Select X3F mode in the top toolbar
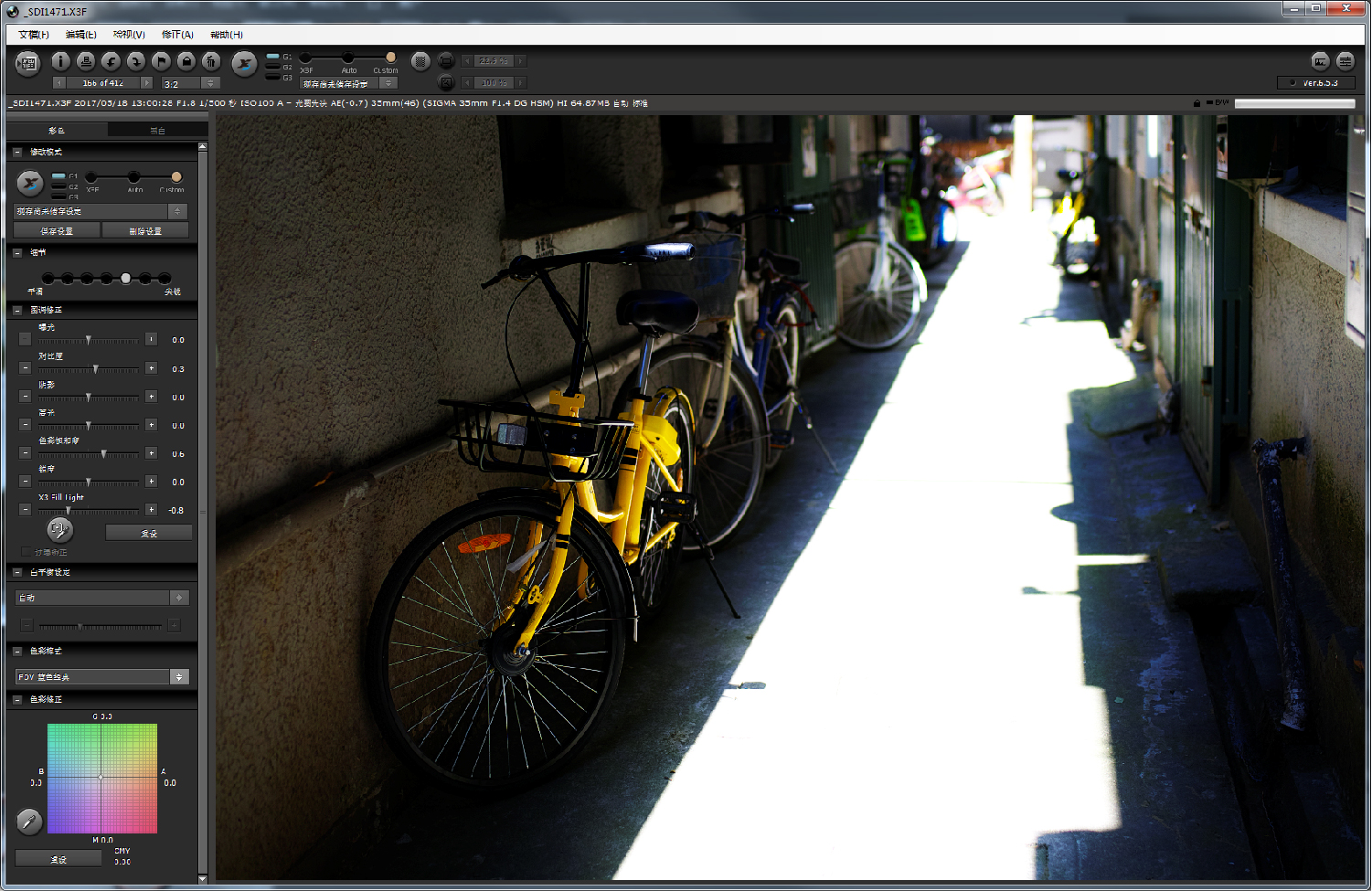This screenshot has height=891, width=1372. (305, 58)
